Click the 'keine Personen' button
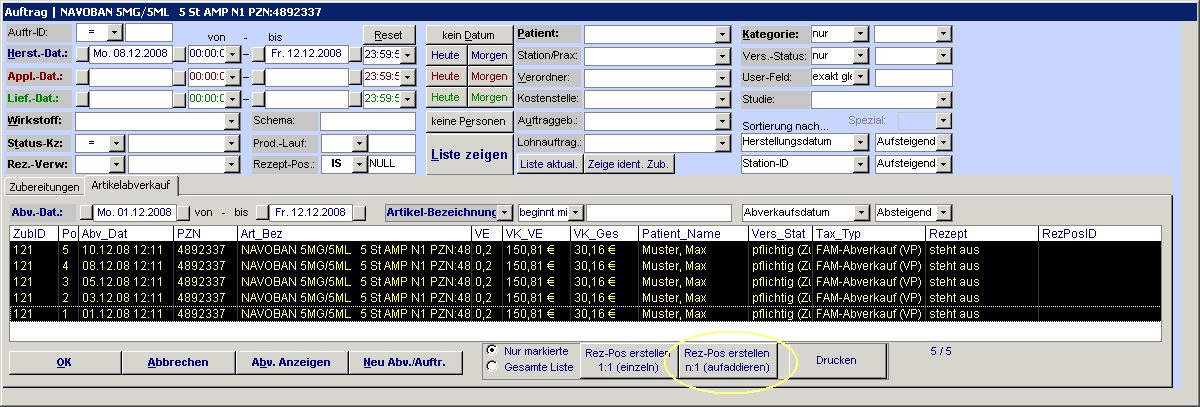Image resolution: width=1200 pixels, height=407 pixels. (468, 121)
